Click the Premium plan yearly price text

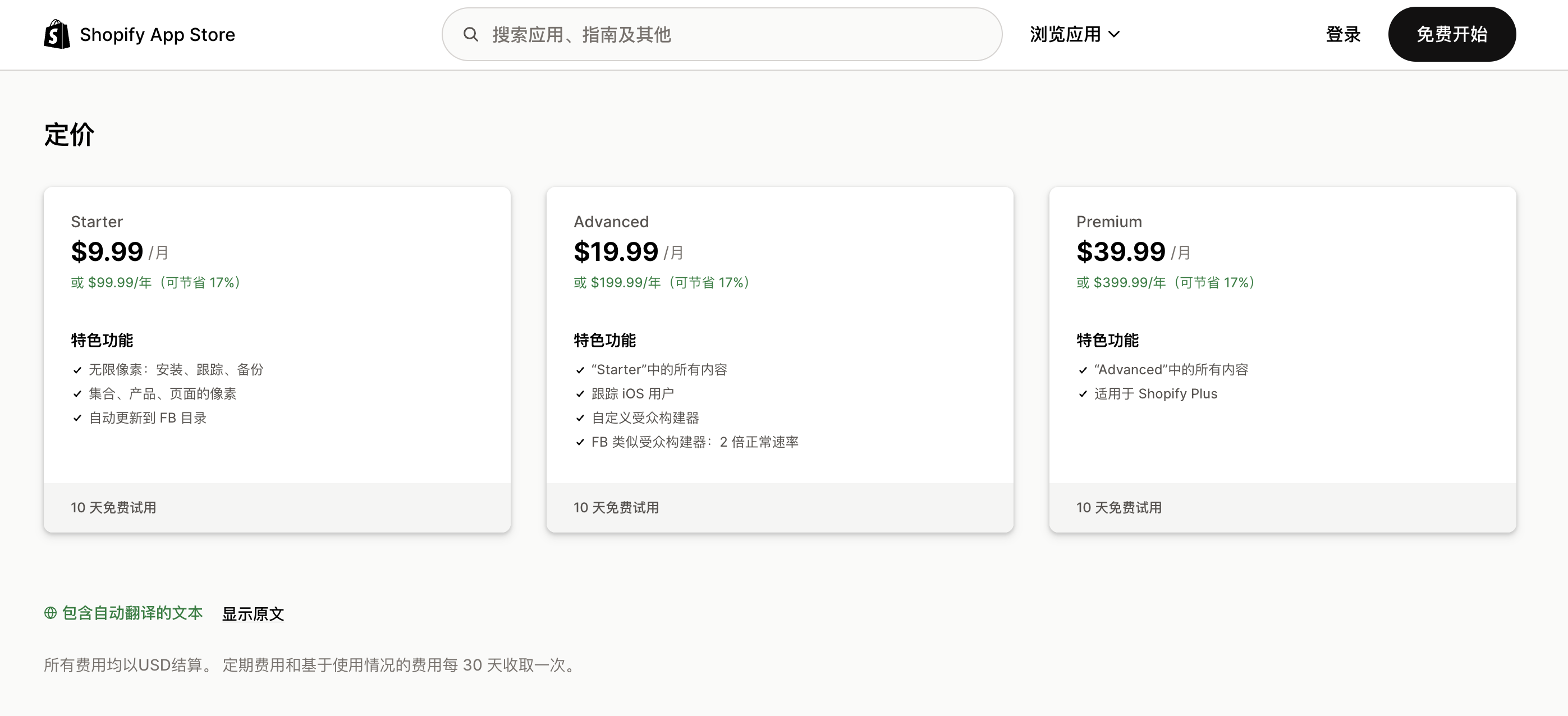point(1164,282)
